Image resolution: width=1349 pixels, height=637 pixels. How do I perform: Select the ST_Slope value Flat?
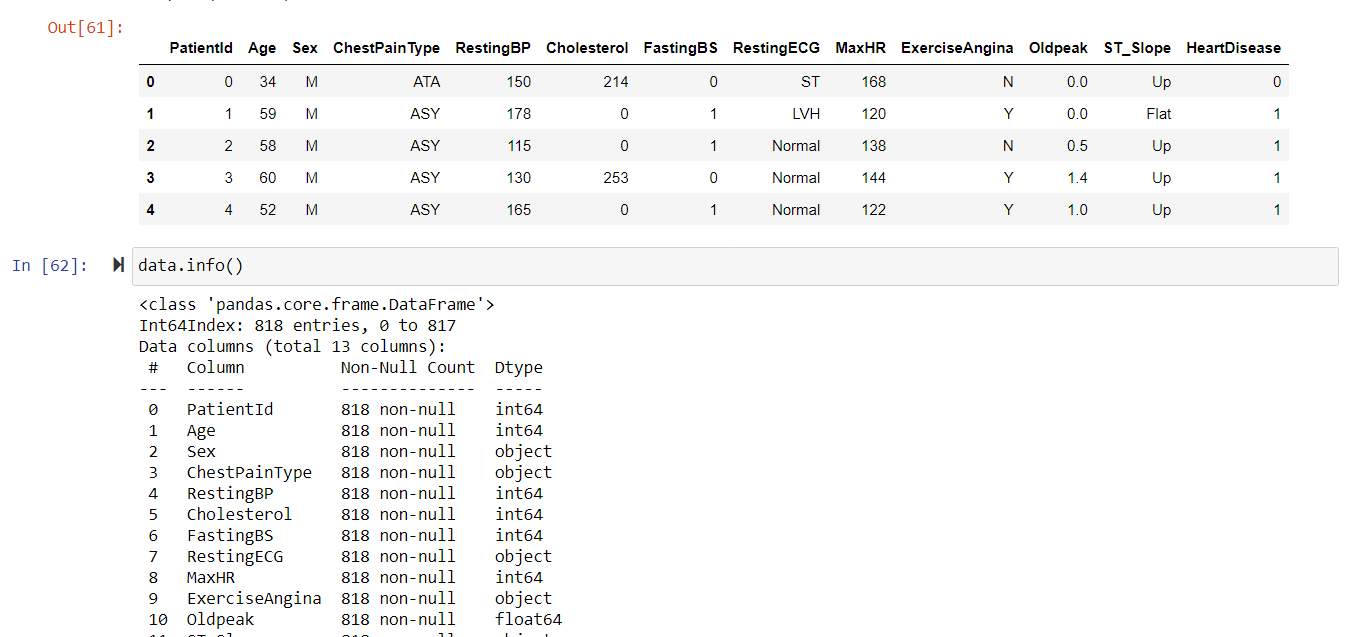pos(1158,113)
